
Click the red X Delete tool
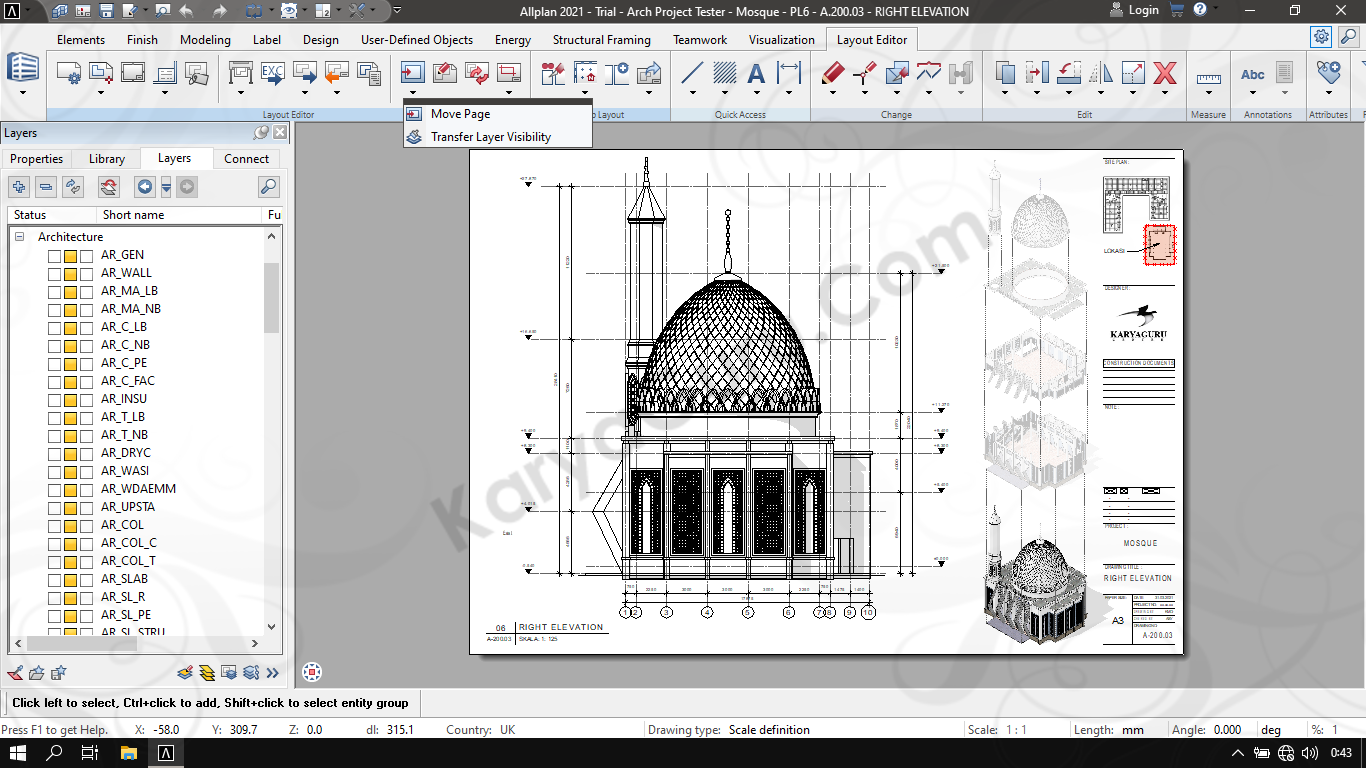[1165, 73]
